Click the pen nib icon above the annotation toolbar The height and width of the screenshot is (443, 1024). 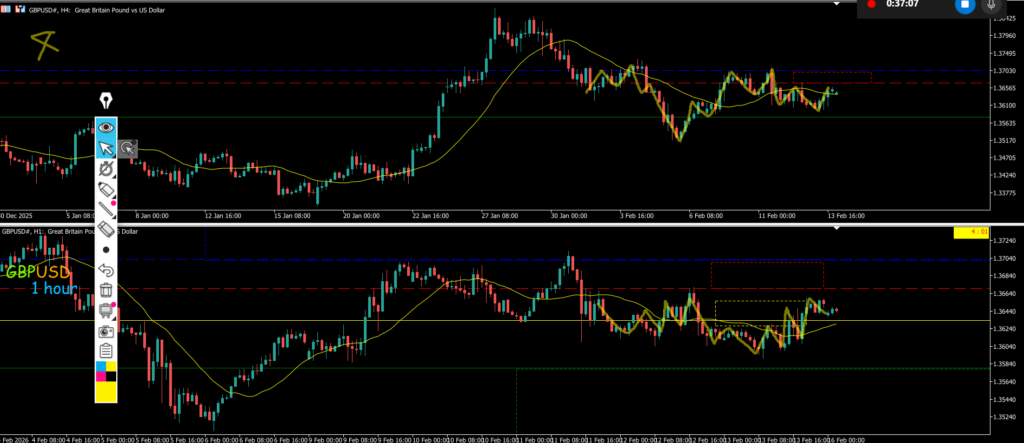105,101
